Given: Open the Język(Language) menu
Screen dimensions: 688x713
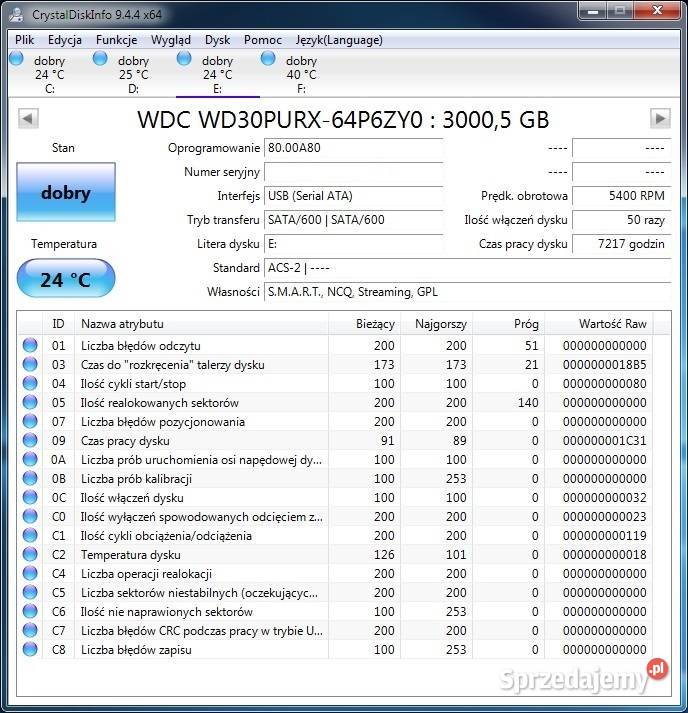Looking at the screenshot, I should [x=339, y=40].
